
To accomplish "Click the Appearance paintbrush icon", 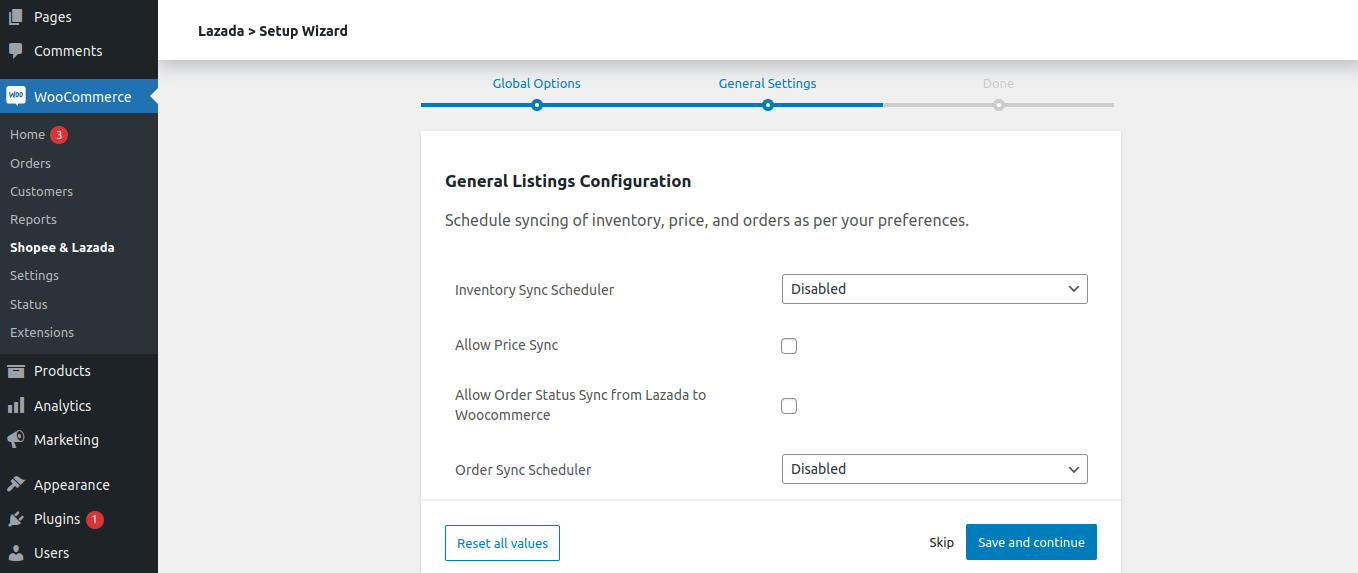I will coord(16,485).
